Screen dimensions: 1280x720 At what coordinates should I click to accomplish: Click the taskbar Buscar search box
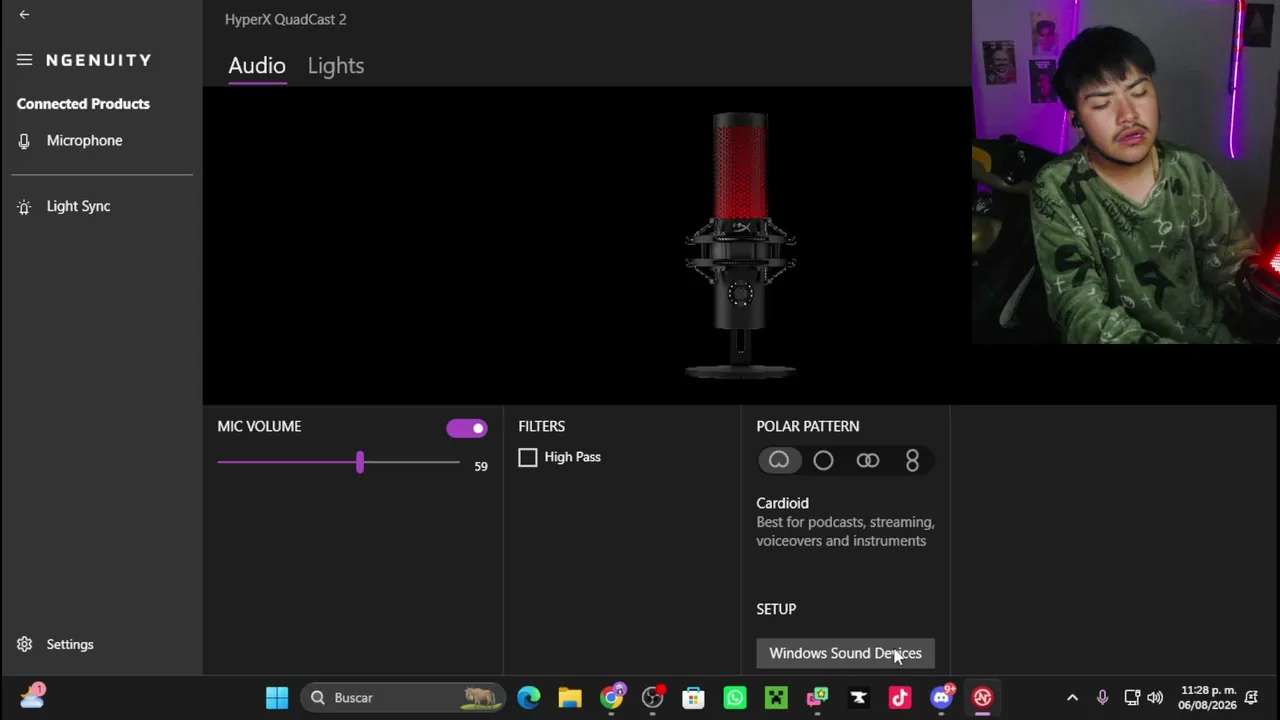click(402, 697)
